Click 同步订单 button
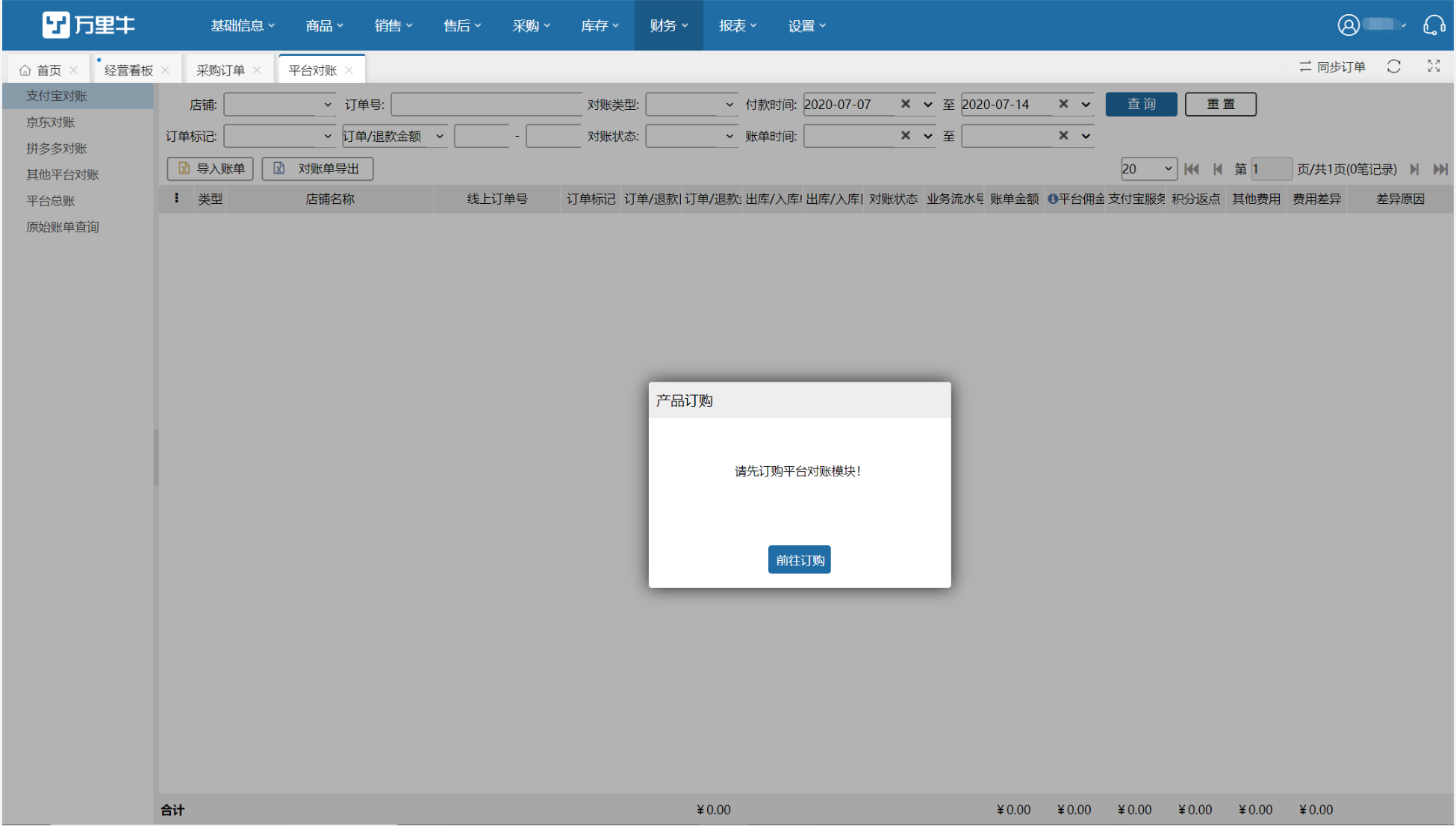This screenshot has height=826, width=1456. click(1332, 67)
